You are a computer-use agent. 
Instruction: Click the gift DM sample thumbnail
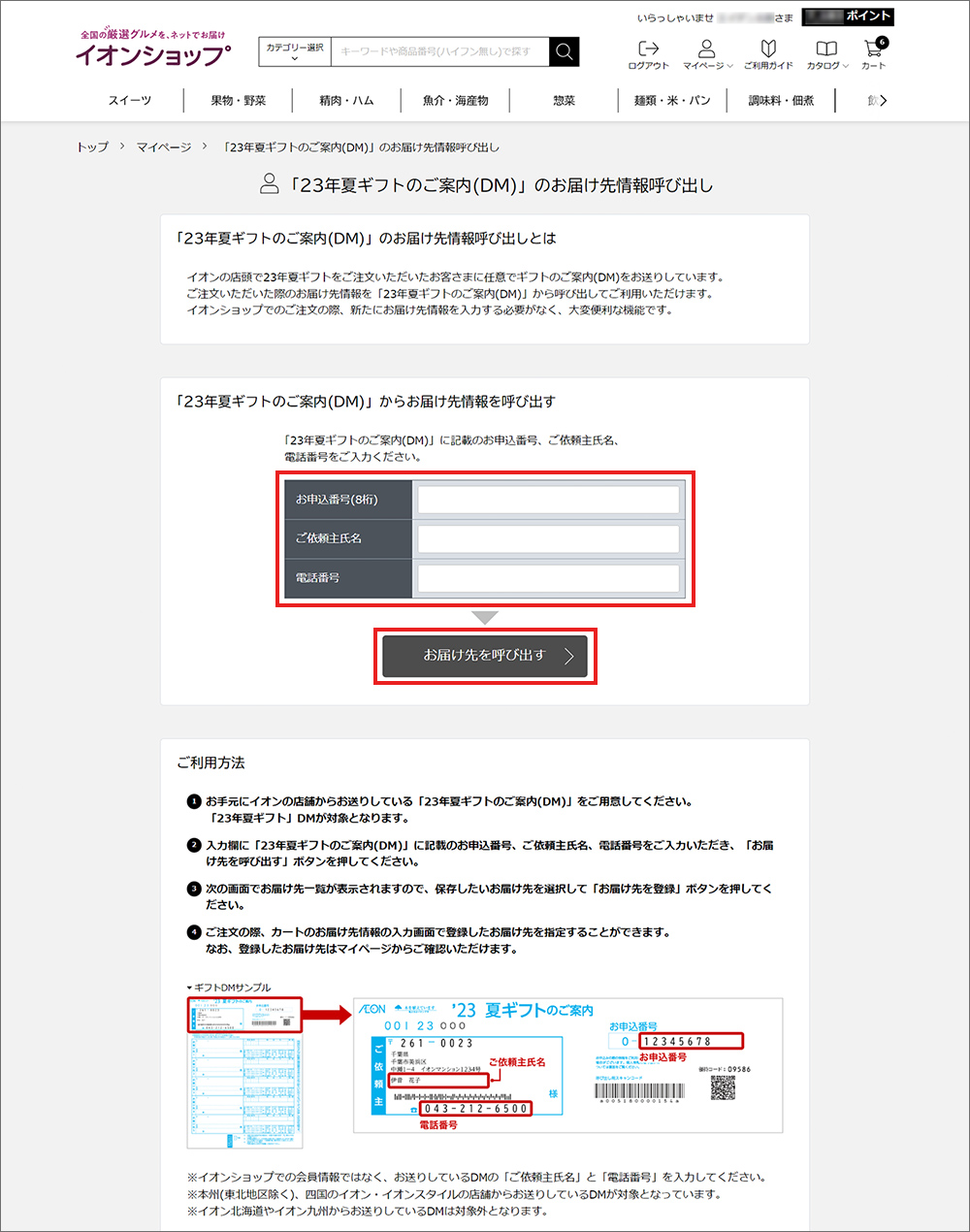pyautogui.click(x=244, y=1072)
